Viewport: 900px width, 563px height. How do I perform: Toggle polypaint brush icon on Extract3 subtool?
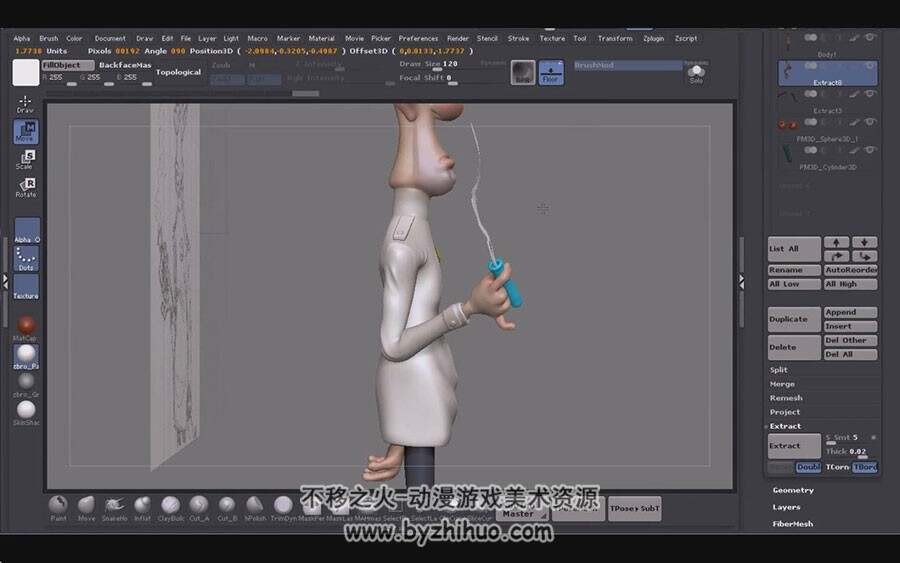point(855,94)
